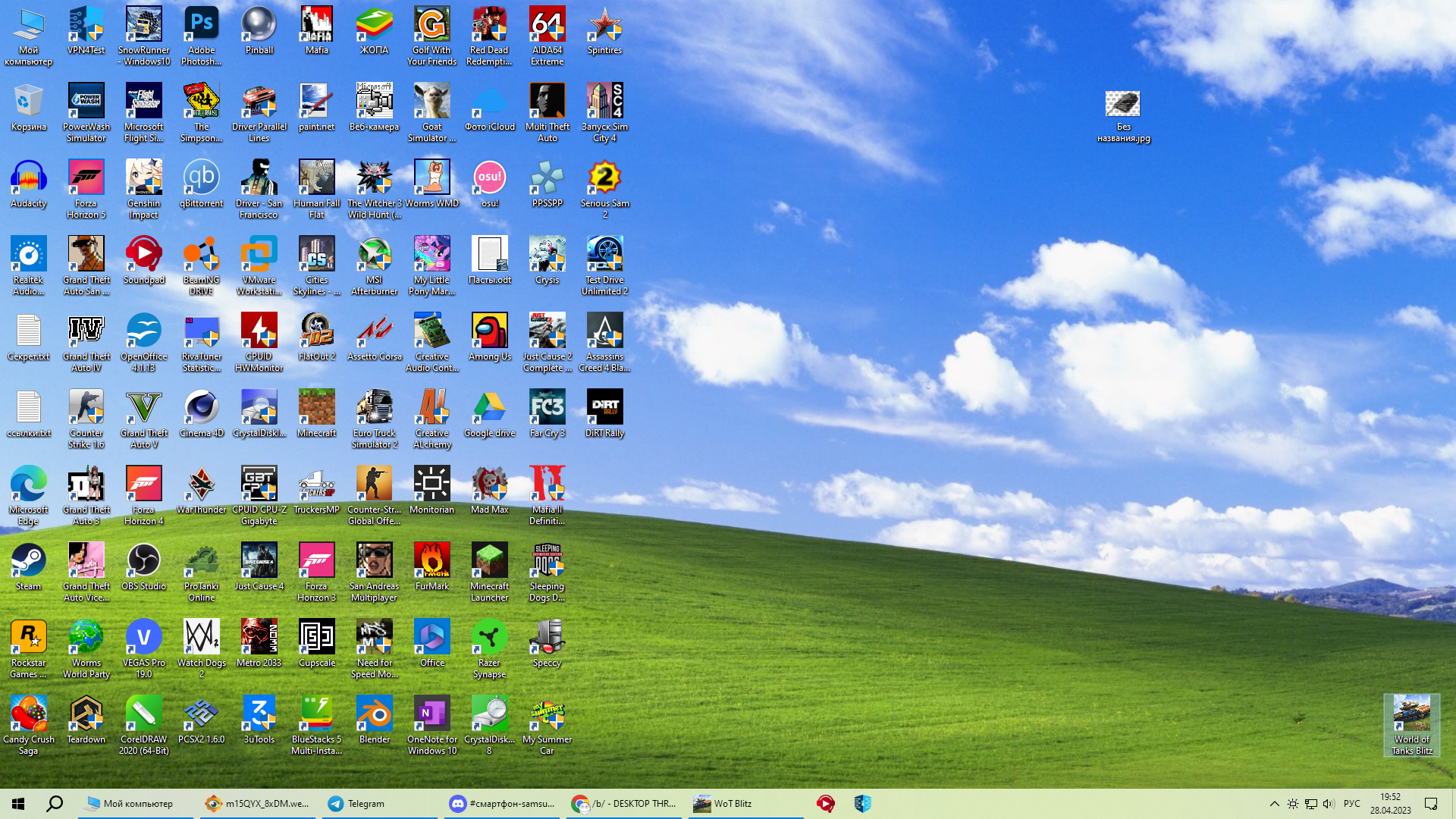Select the Serious Sam 2 shortcut
1456x819 pixels.
click(x=605, y=189)
